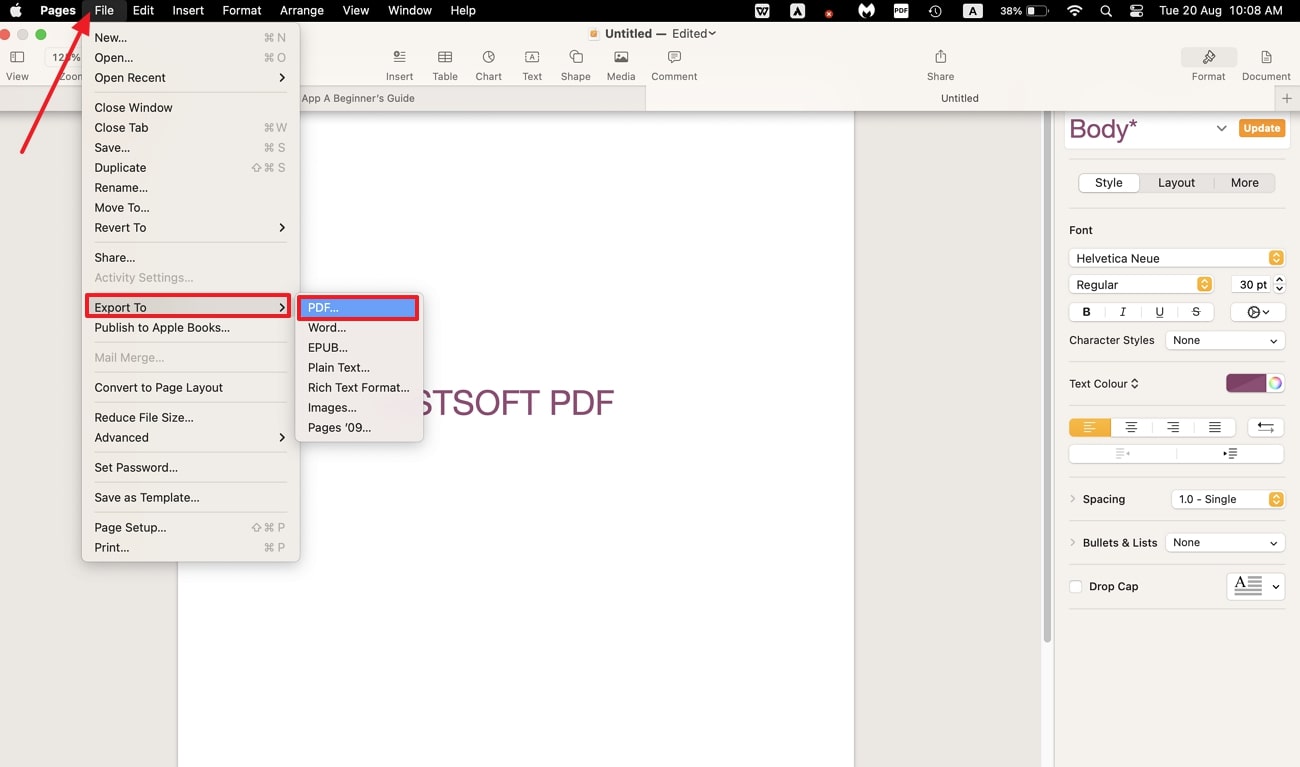This screenshot has height=767, width=1300.
Task: Expand the Bullets & Lists section
Action: 1074,542
